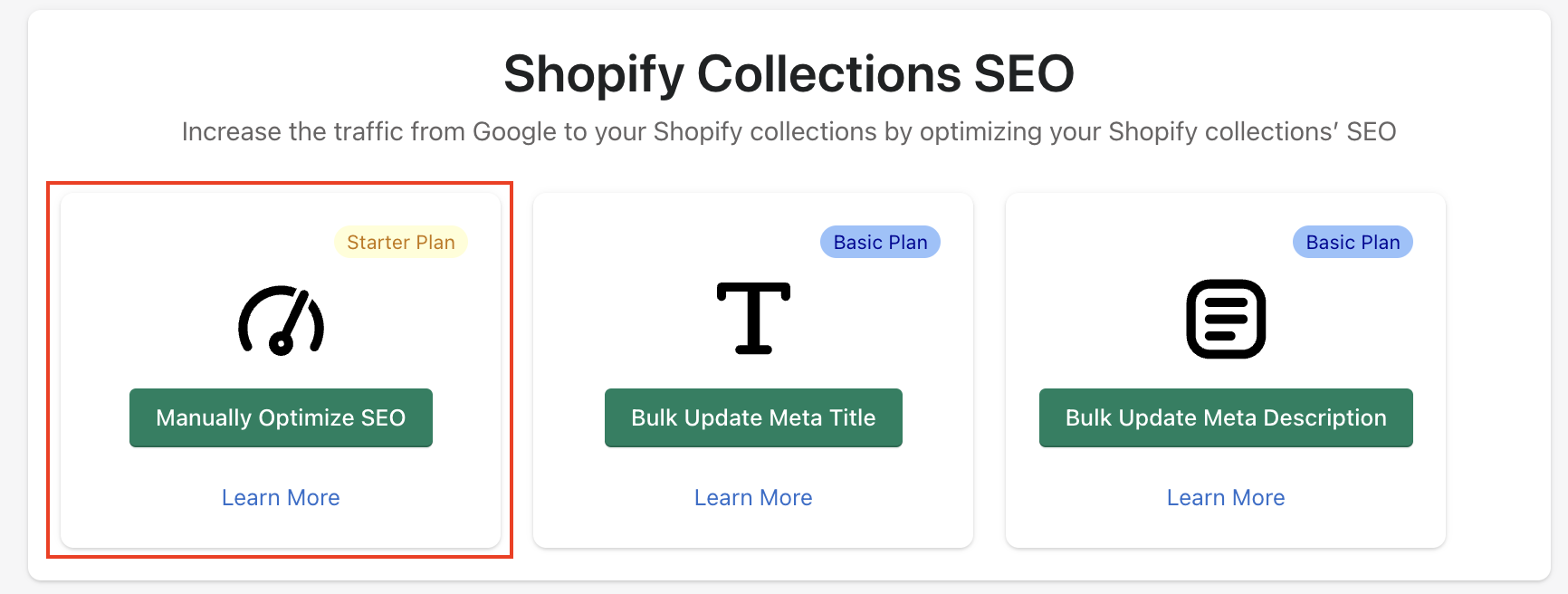Launch Bulk Update Meta Description
The image size is (1568, 594).
coord(1226,417)
